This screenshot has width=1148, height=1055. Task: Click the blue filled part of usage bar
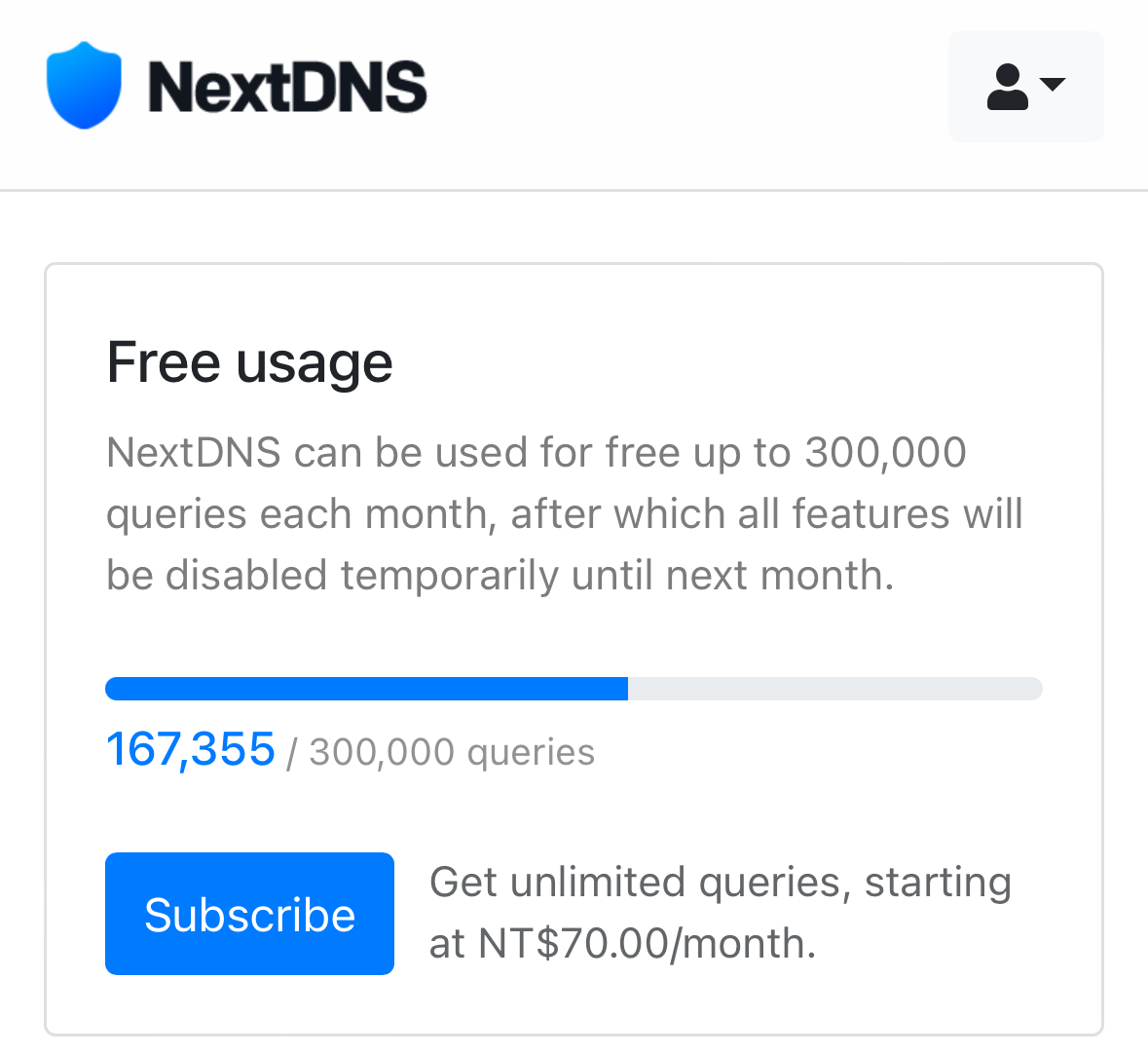366,689
